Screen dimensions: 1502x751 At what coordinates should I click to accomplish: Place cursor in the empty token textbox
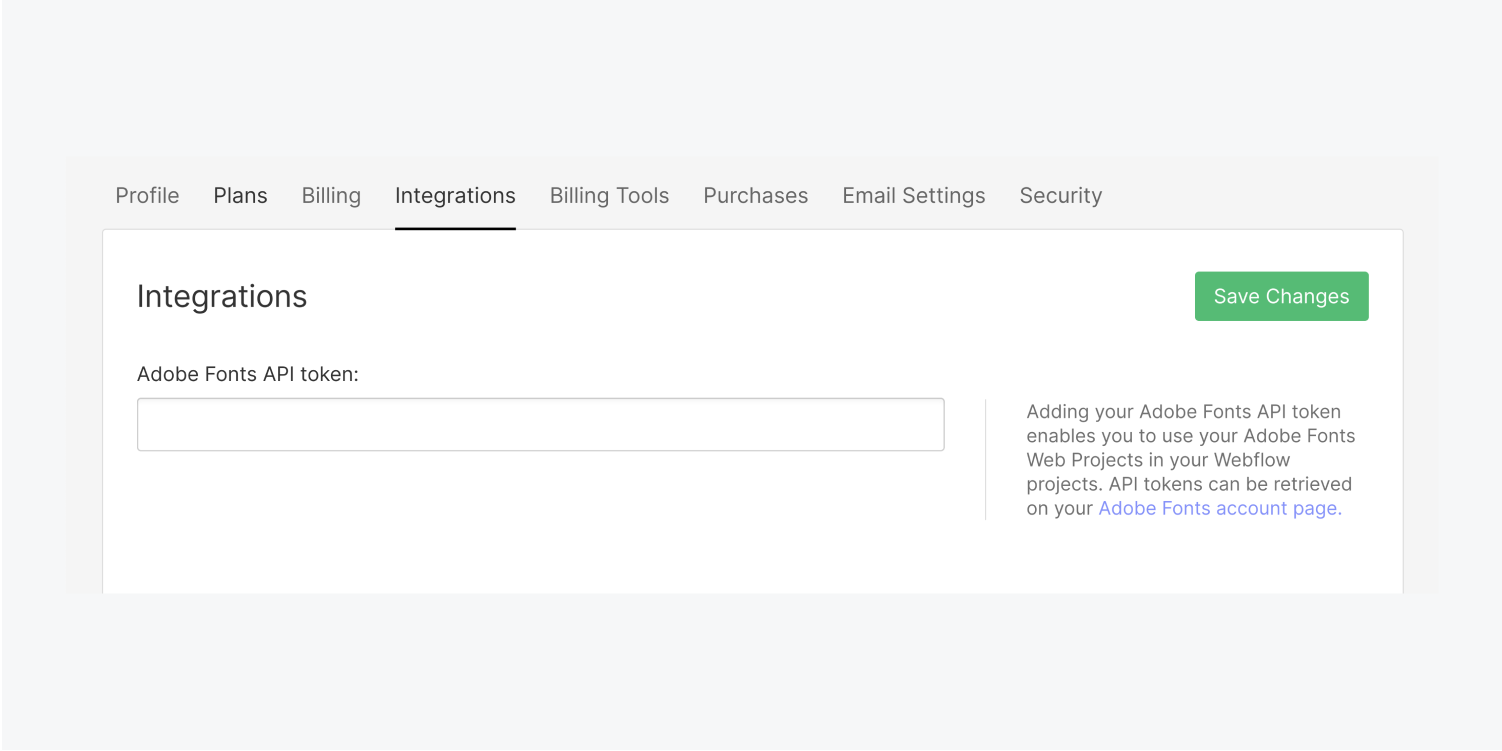540,424
